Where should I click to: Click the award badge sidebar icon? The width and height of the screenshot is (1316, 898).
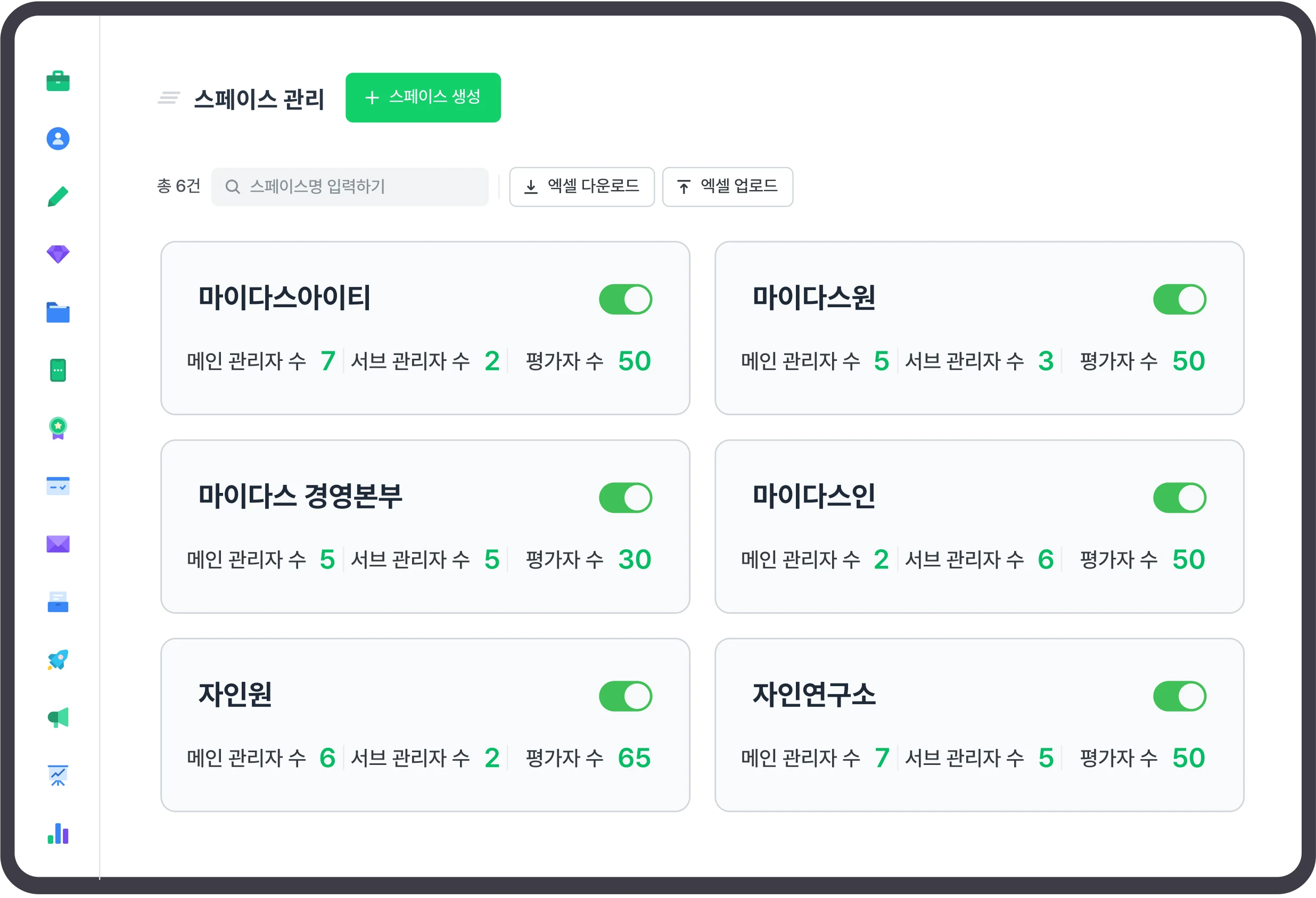click(x=57, y=428)
